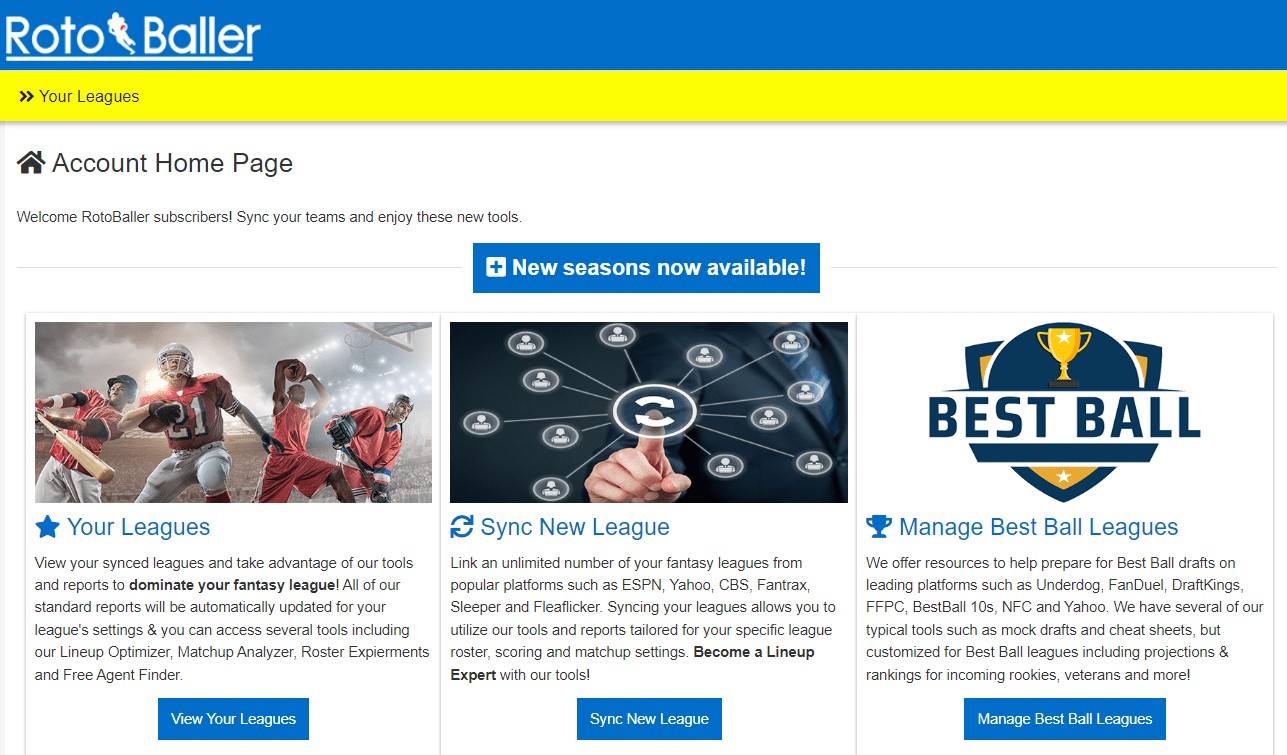Open the Manage Best Ball Leagues heading link
This screenshot has height=755, width=1287.
[1038, 527]
